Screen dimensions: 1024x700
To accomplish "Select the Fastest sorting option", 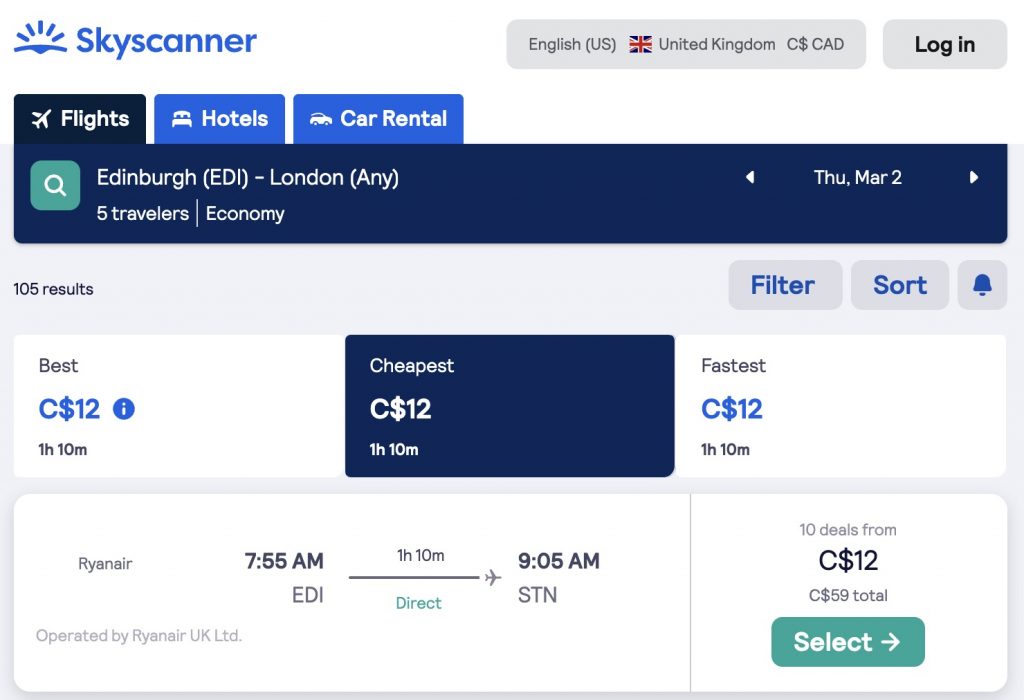I will [x=841, y=406].
